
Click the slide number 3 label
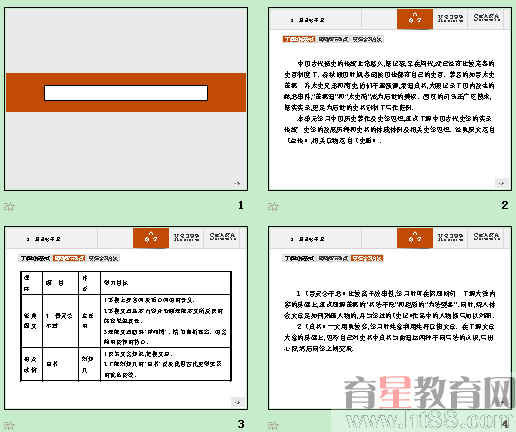point(241,424)
